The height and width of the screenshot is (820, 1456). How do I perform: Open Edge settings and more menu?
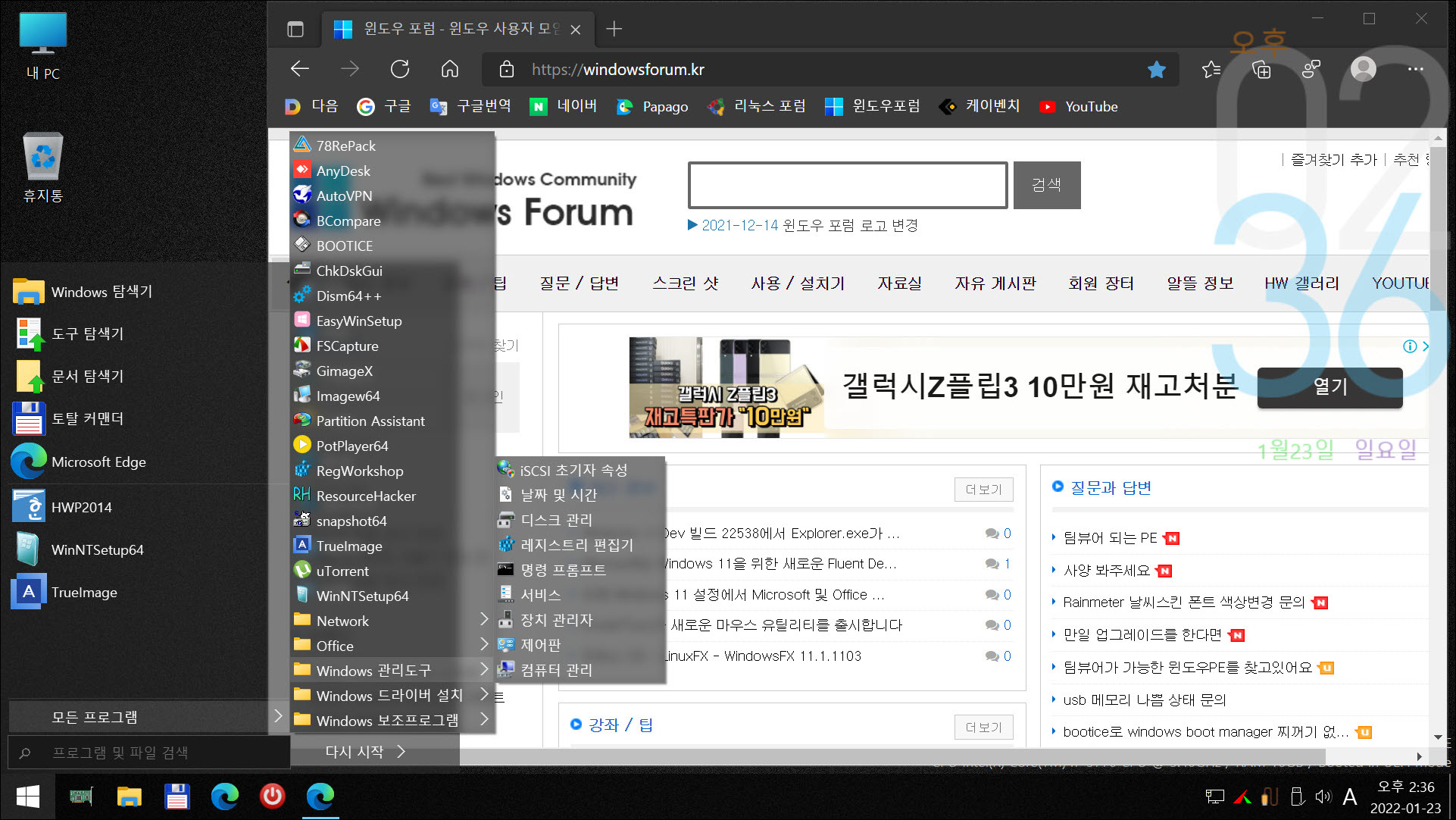[x=1414, y=69]
